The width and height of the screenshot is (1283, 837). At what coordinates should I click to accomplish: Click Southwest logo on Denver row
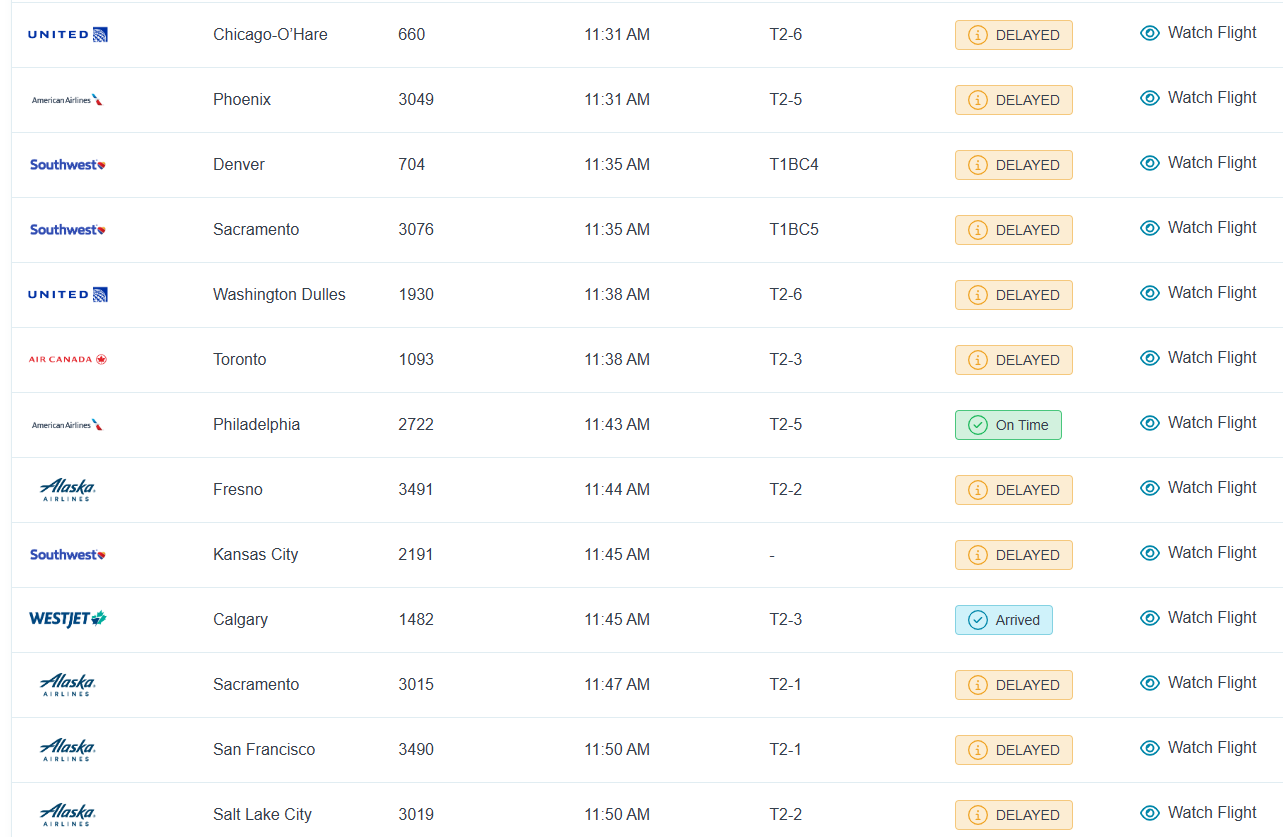click(68, 165)
